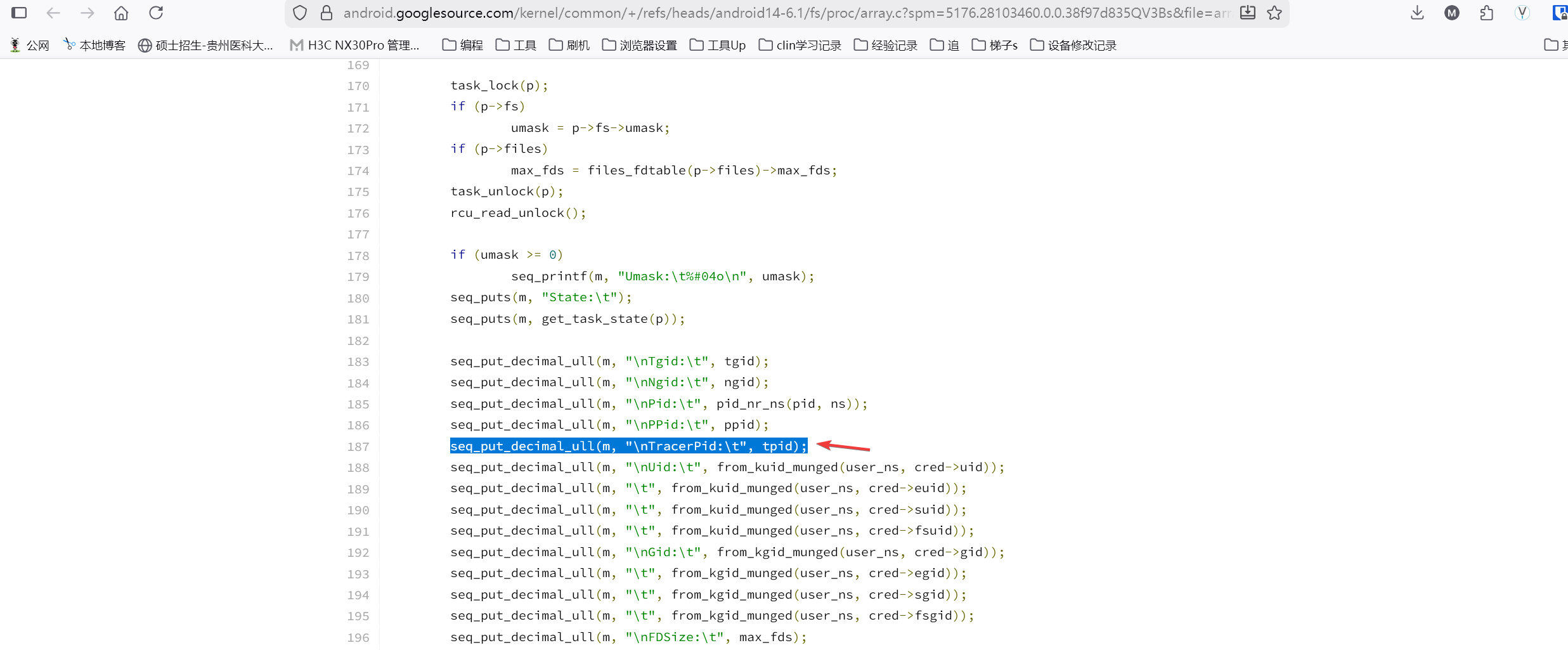
Task: Open the Downloads panel arrow icon
Action: coord(1417,13)
